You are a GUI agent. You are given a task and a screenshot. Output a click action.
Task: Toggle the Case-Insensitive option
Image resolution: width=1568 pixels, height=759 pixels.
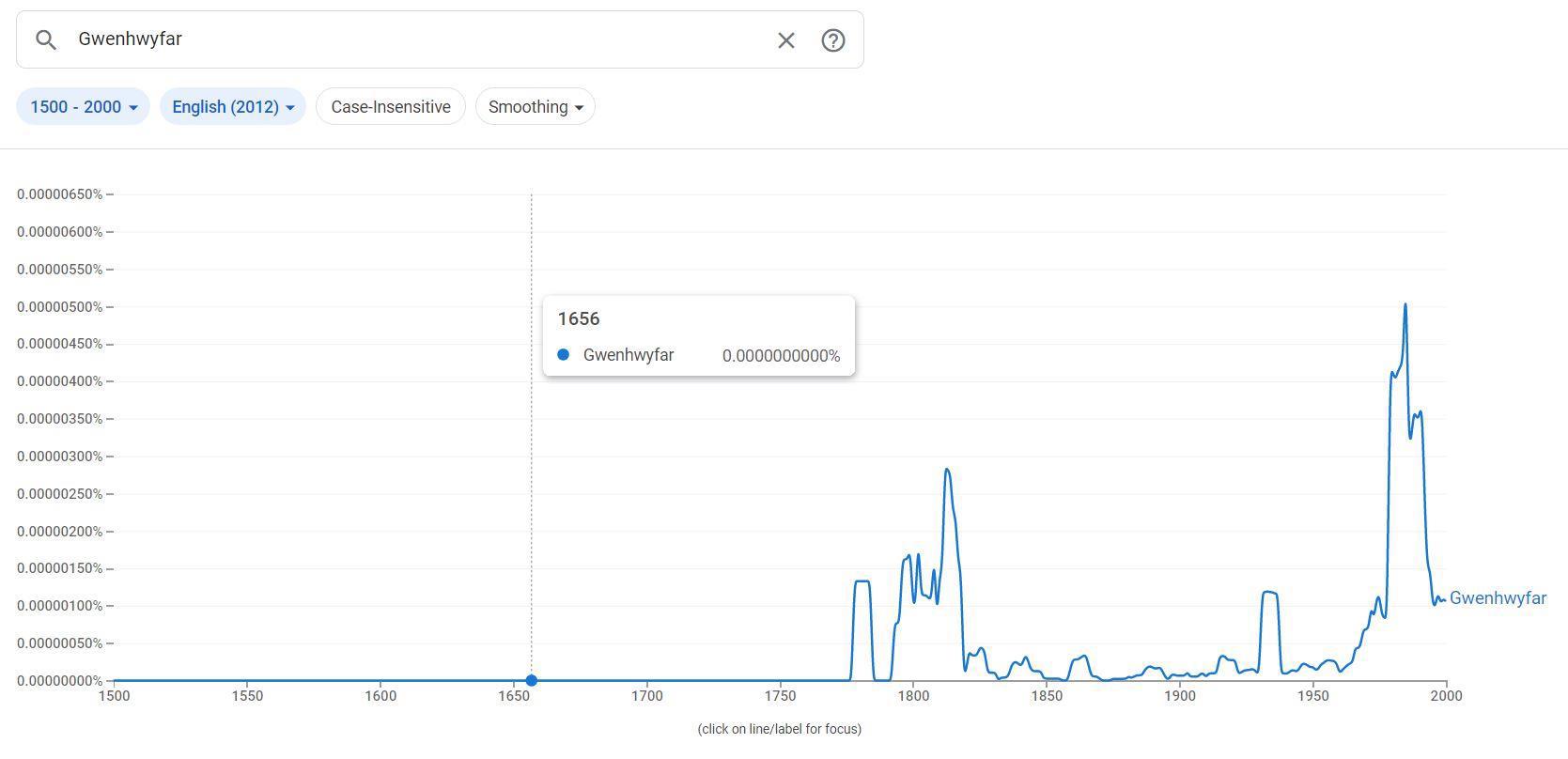[390, 107]
